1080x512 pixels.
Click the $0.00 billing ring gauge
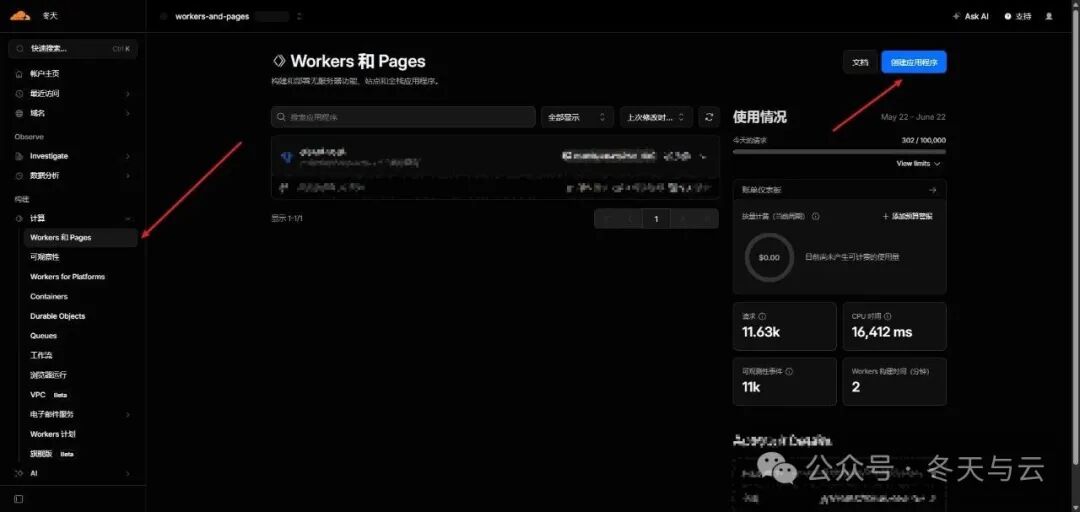[x=769, y=257]
